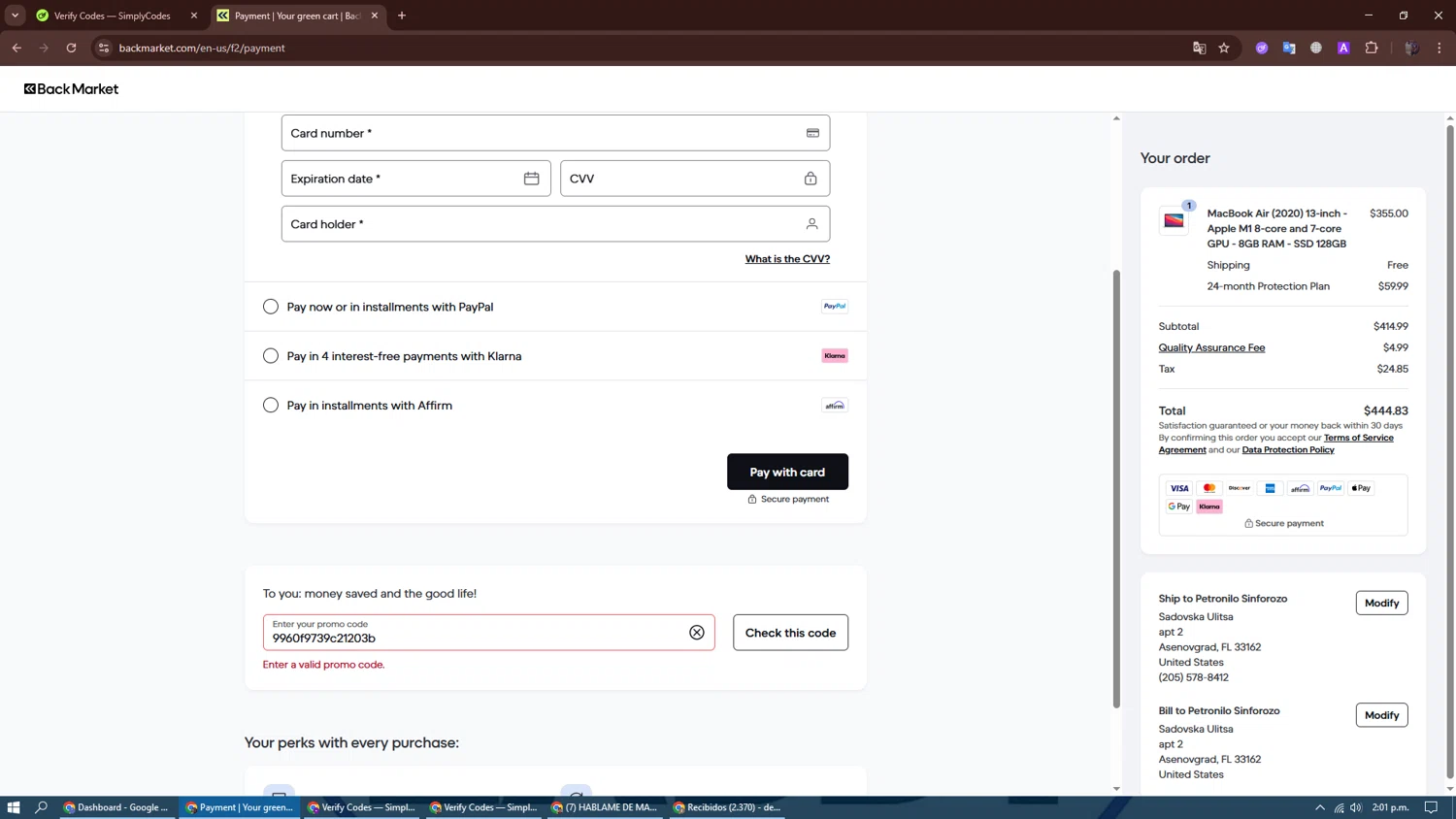Close the Verify Codes — SimplyCodes tab
Image resolution: width=1456 pixels, height=819 pixels.
pos(194,16)
